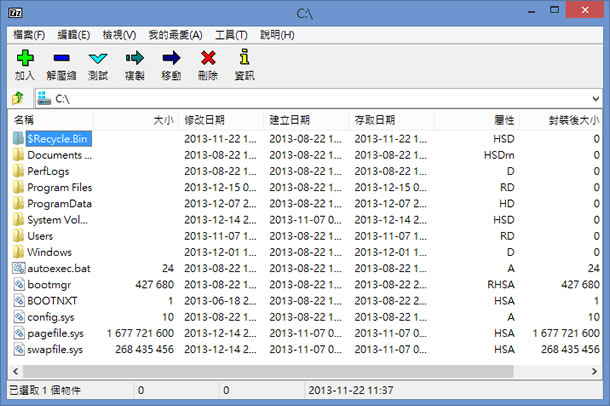Open the 編輯(E) Edit menu

point(74,35)
